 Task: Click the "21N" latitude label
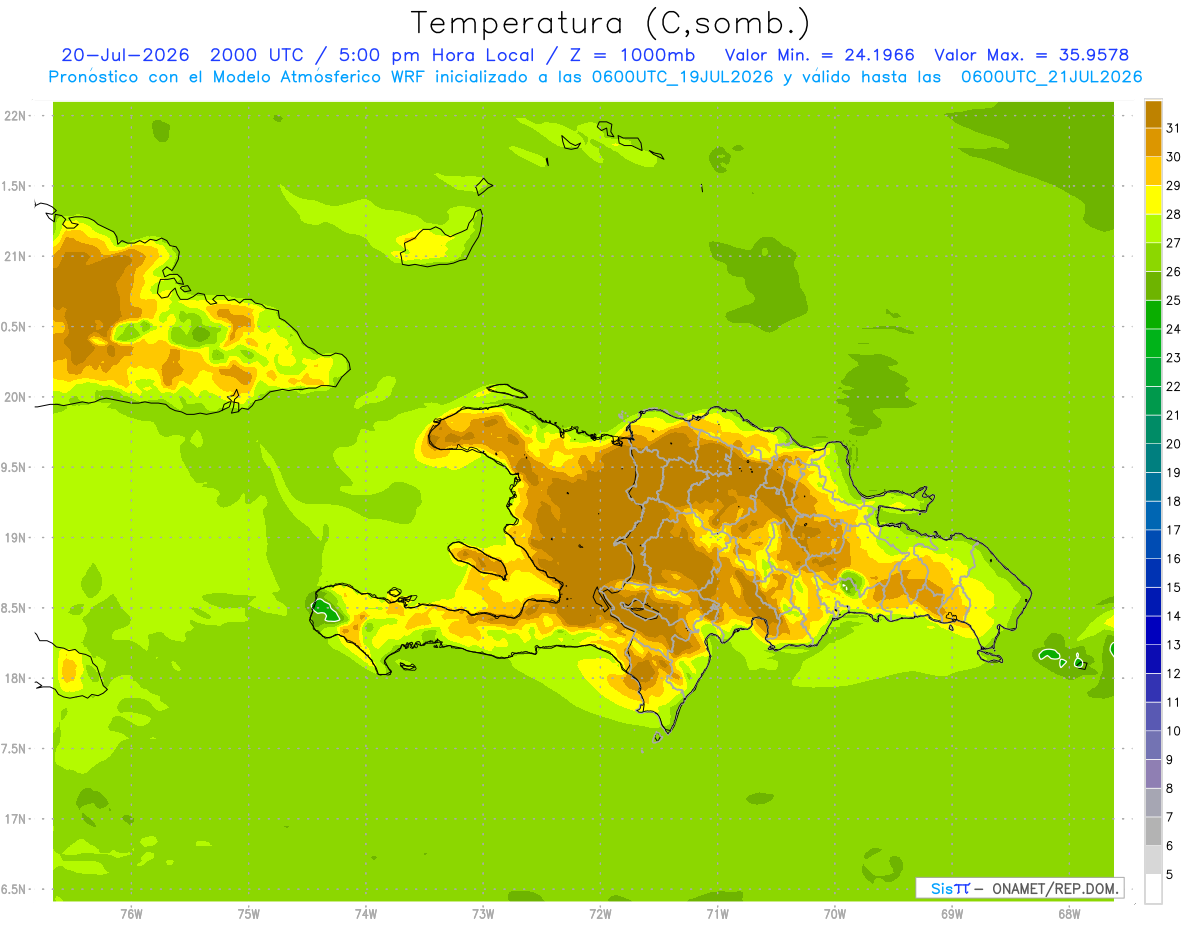[x=15, y=257]
